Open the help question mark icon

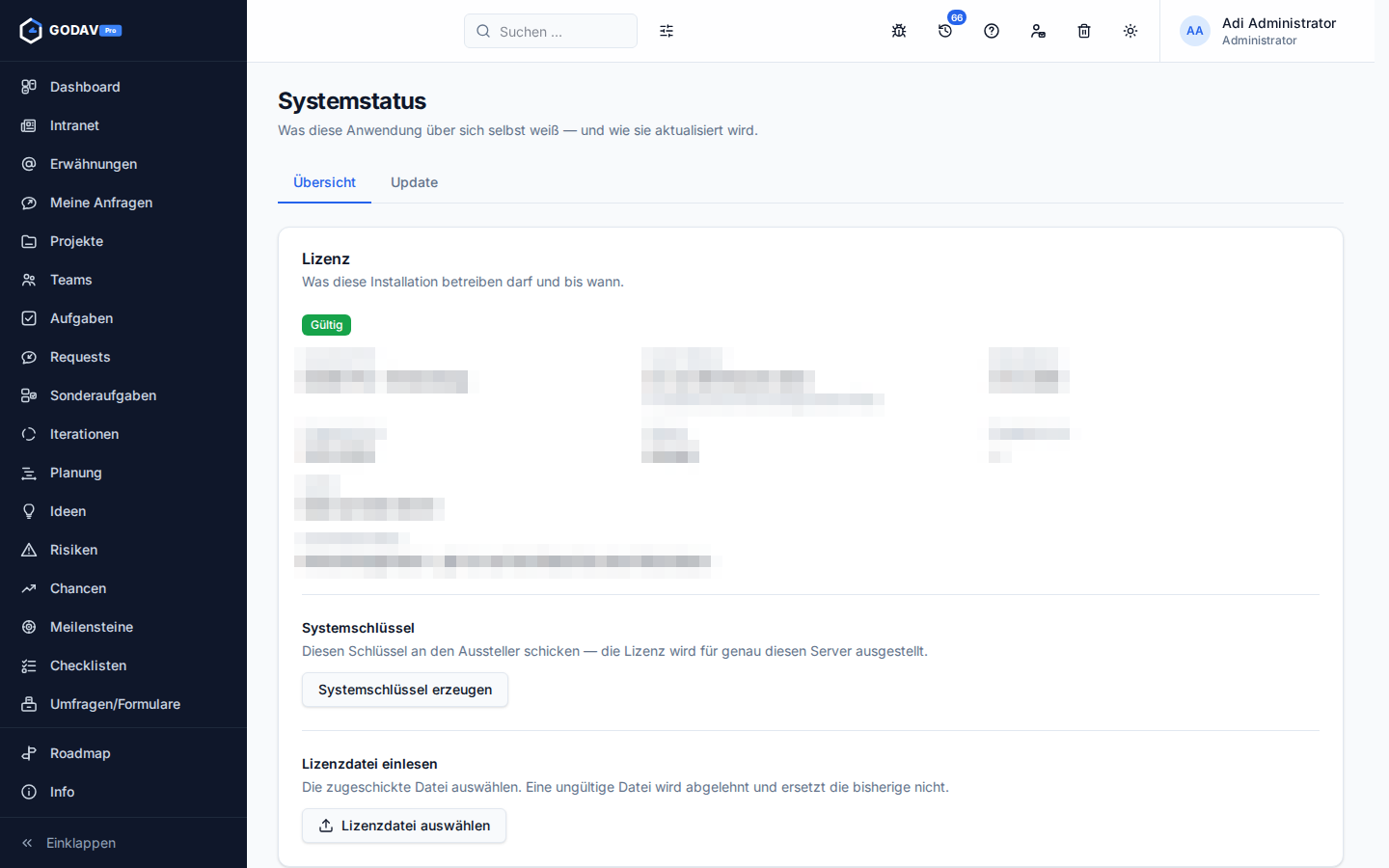click(x=992, y=31)
